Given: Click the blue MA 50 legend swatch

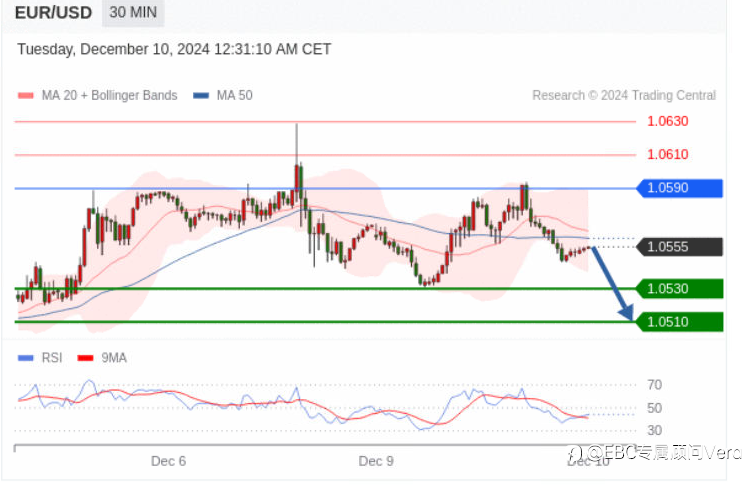Looking at the screenshot, I should coord(201,96).
